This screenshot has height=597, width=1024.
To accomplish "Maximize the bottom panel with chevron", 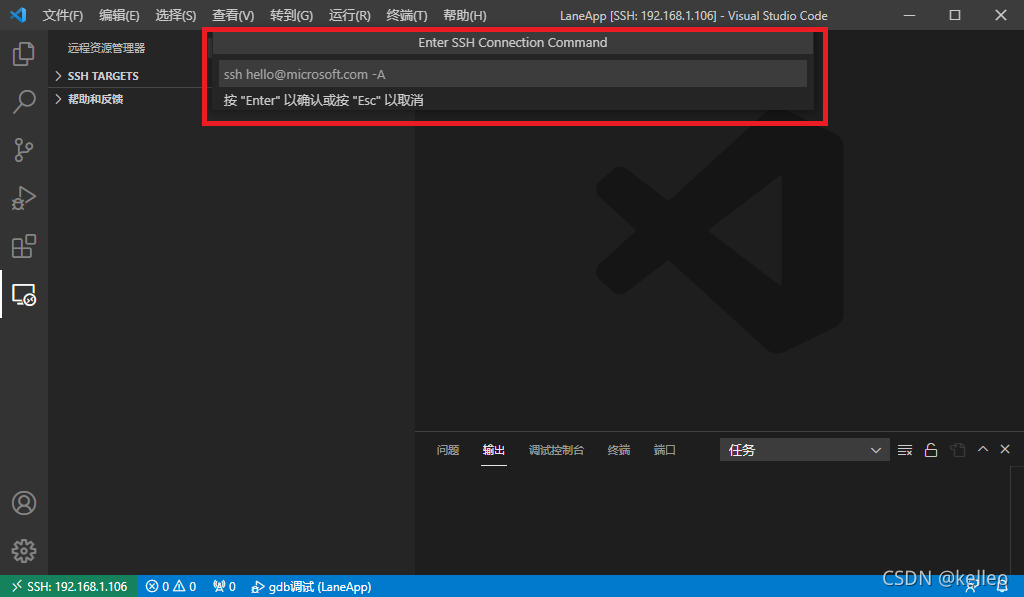I will pyautogui.click(x=982, y=449).
